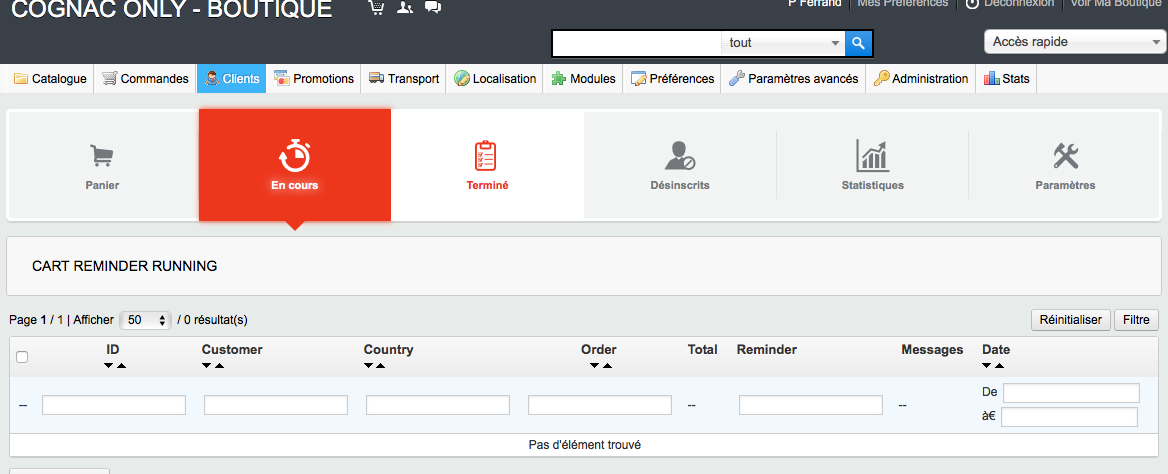Expand the Accès rapide dropdown
The width and height of the screenshot is (1168, 474).
(x=1073, y=42)
